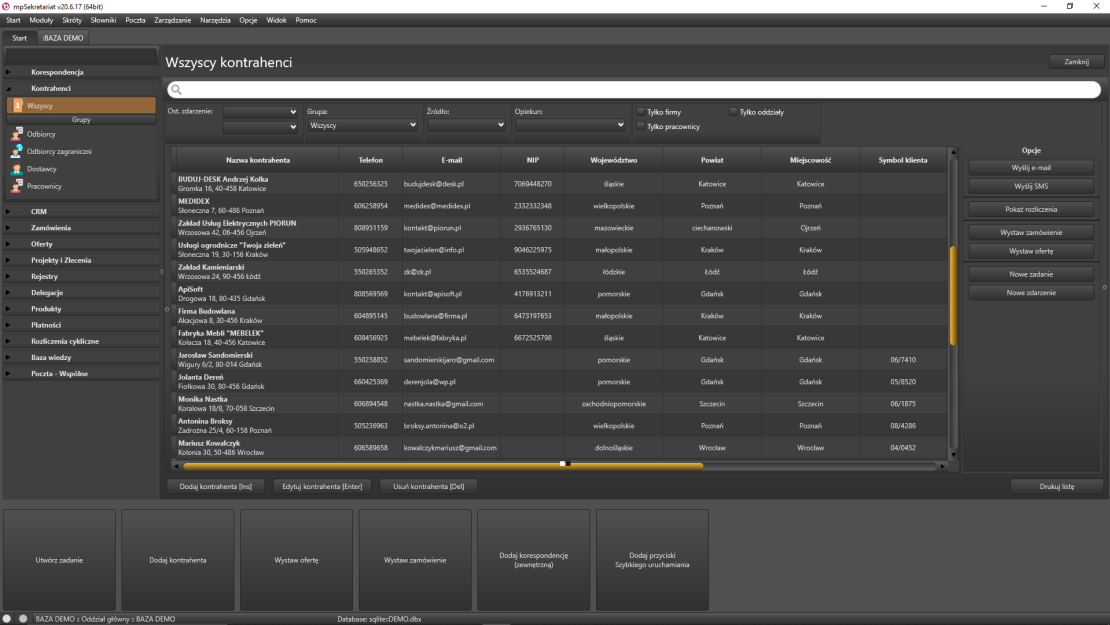Open the Słowniki menu
The image size is (1110, 625).
click(x=103, y=21)
